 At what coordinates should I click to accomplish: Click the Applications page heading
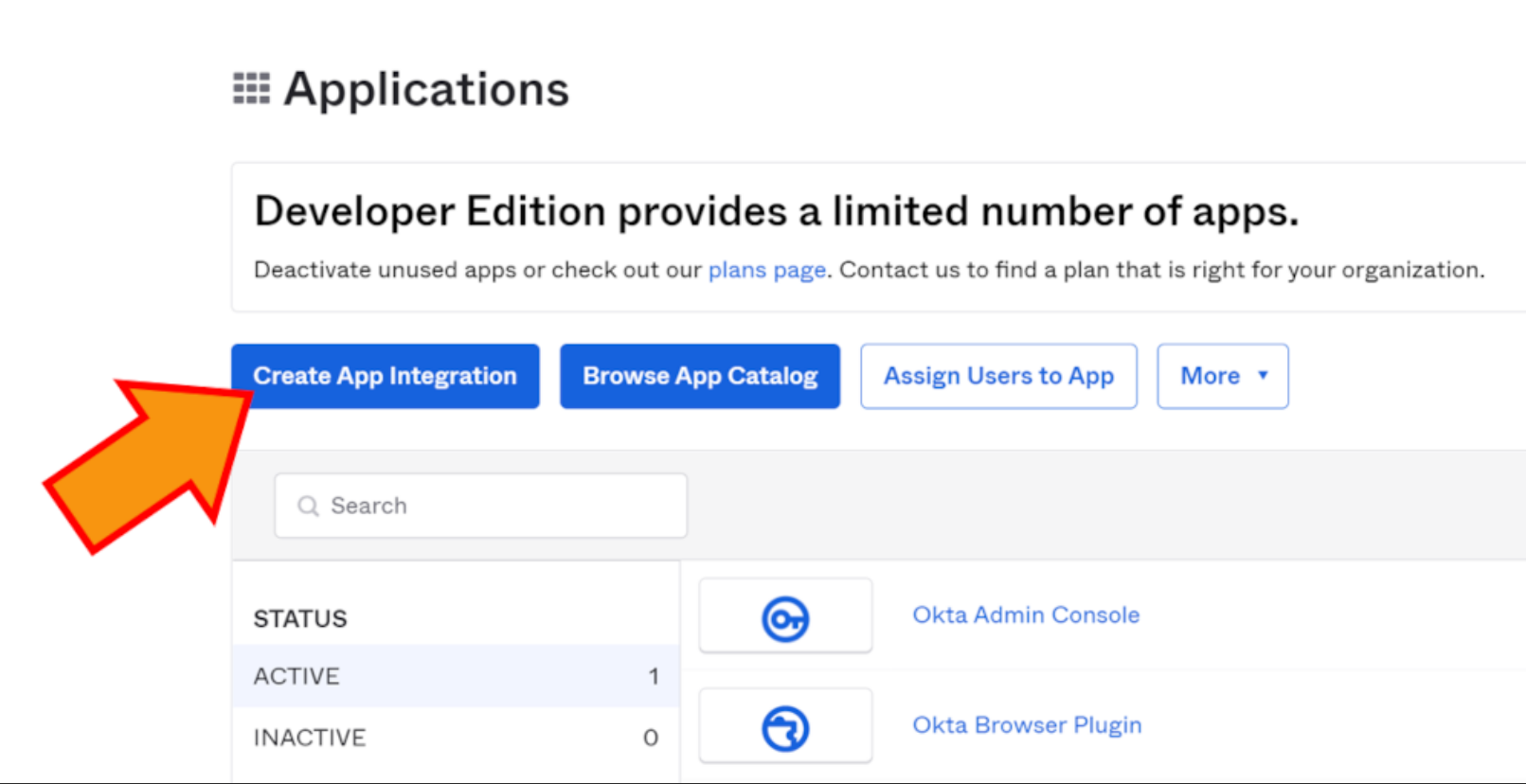pos(426,89)
